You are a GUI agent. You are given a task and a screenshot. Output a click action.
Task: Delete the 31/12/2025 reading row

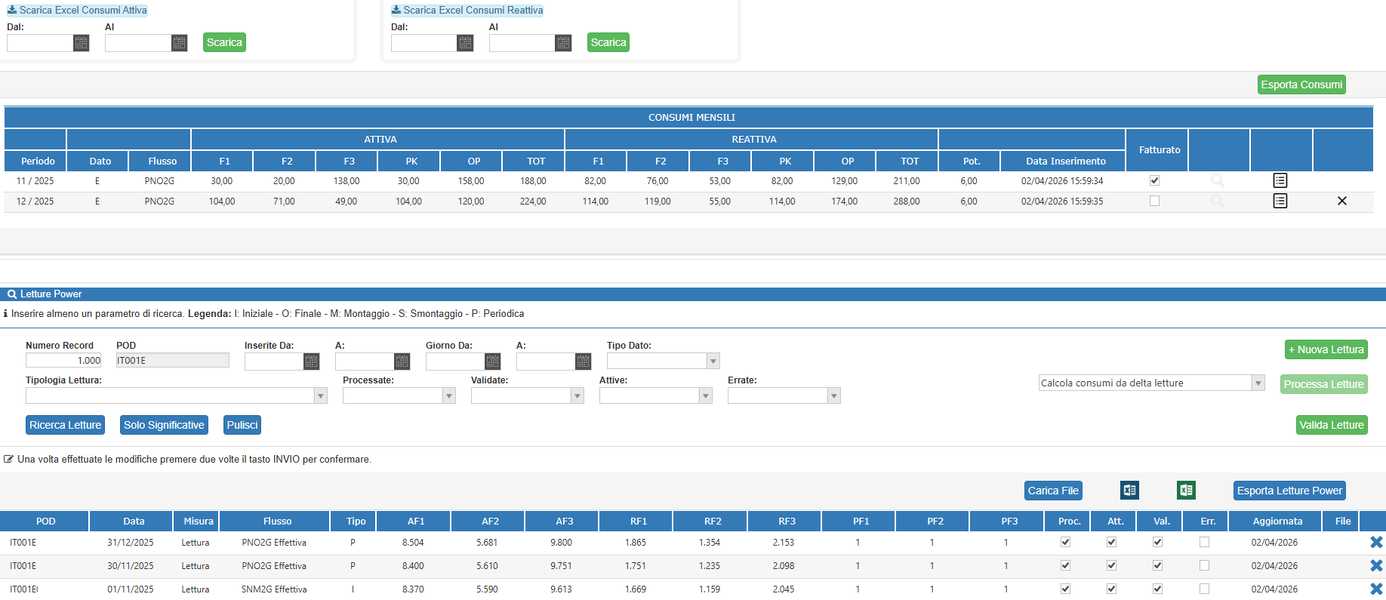pyautogui.click(x=1376, y=542)
